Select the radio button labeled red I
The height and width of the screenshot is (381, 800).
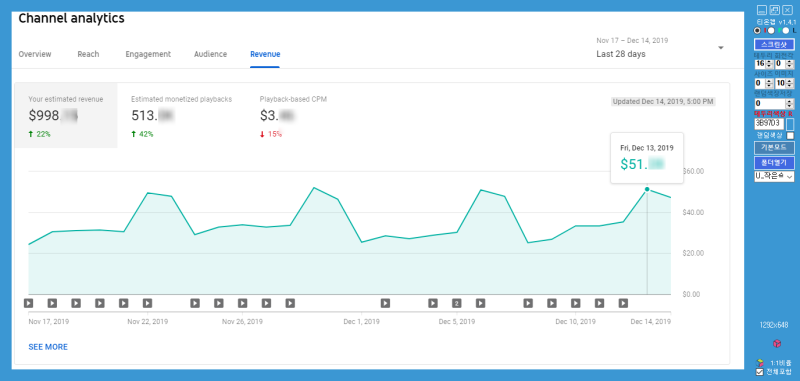pos(757,31)
